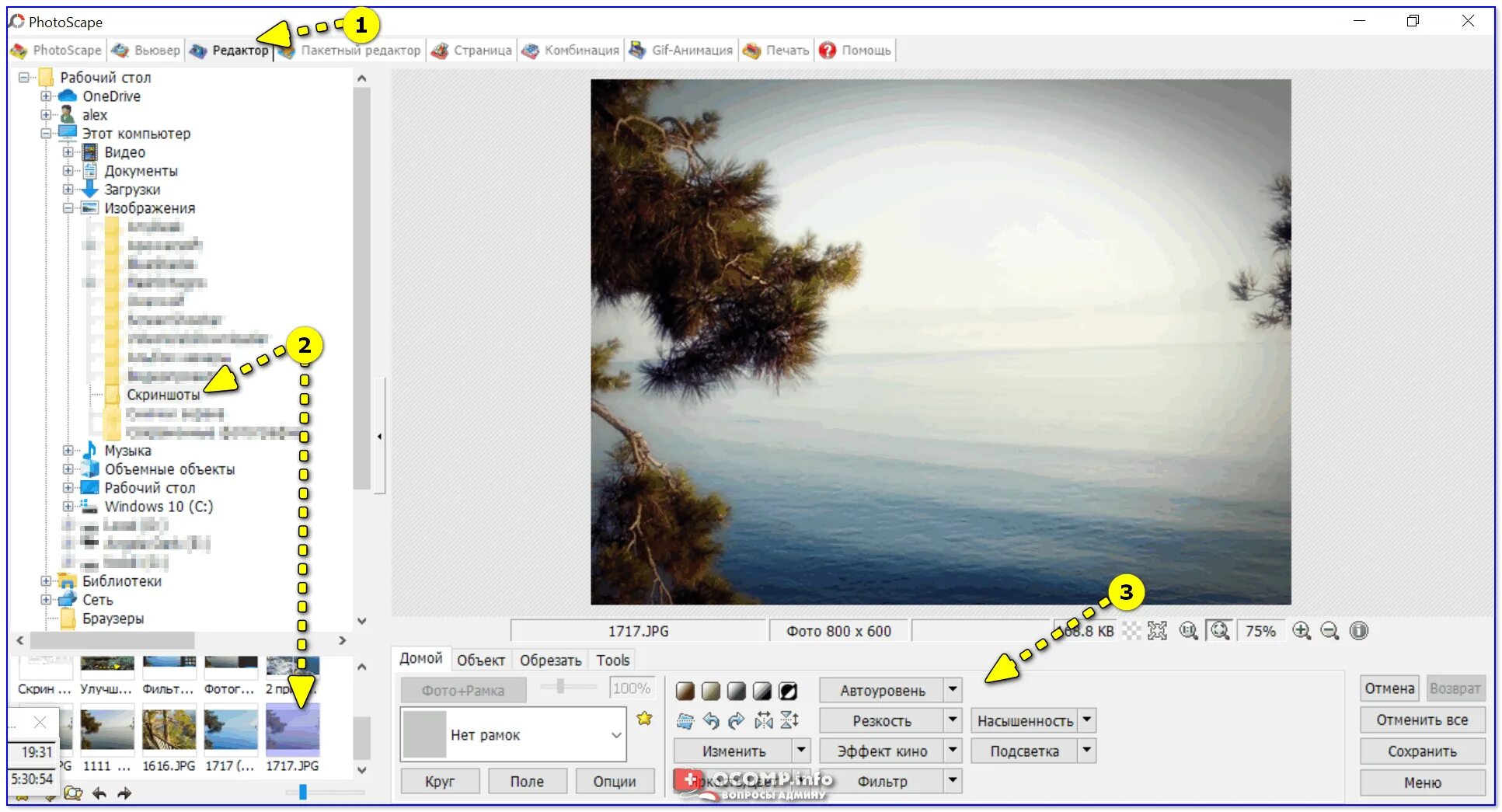Open the 'Автоуровень' dropdown arrow
The height and width of the screenshot is (812, 1502).
point(953,690)
